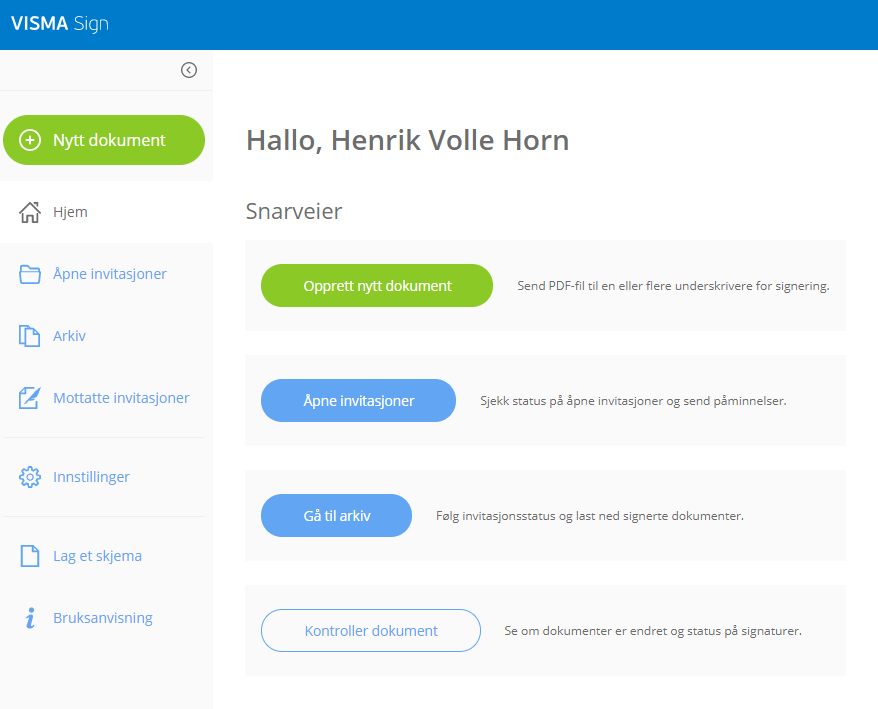Viewport: 878px width, 709px height.
Task: Click the Hjem house icon
Action: (30, 213)
